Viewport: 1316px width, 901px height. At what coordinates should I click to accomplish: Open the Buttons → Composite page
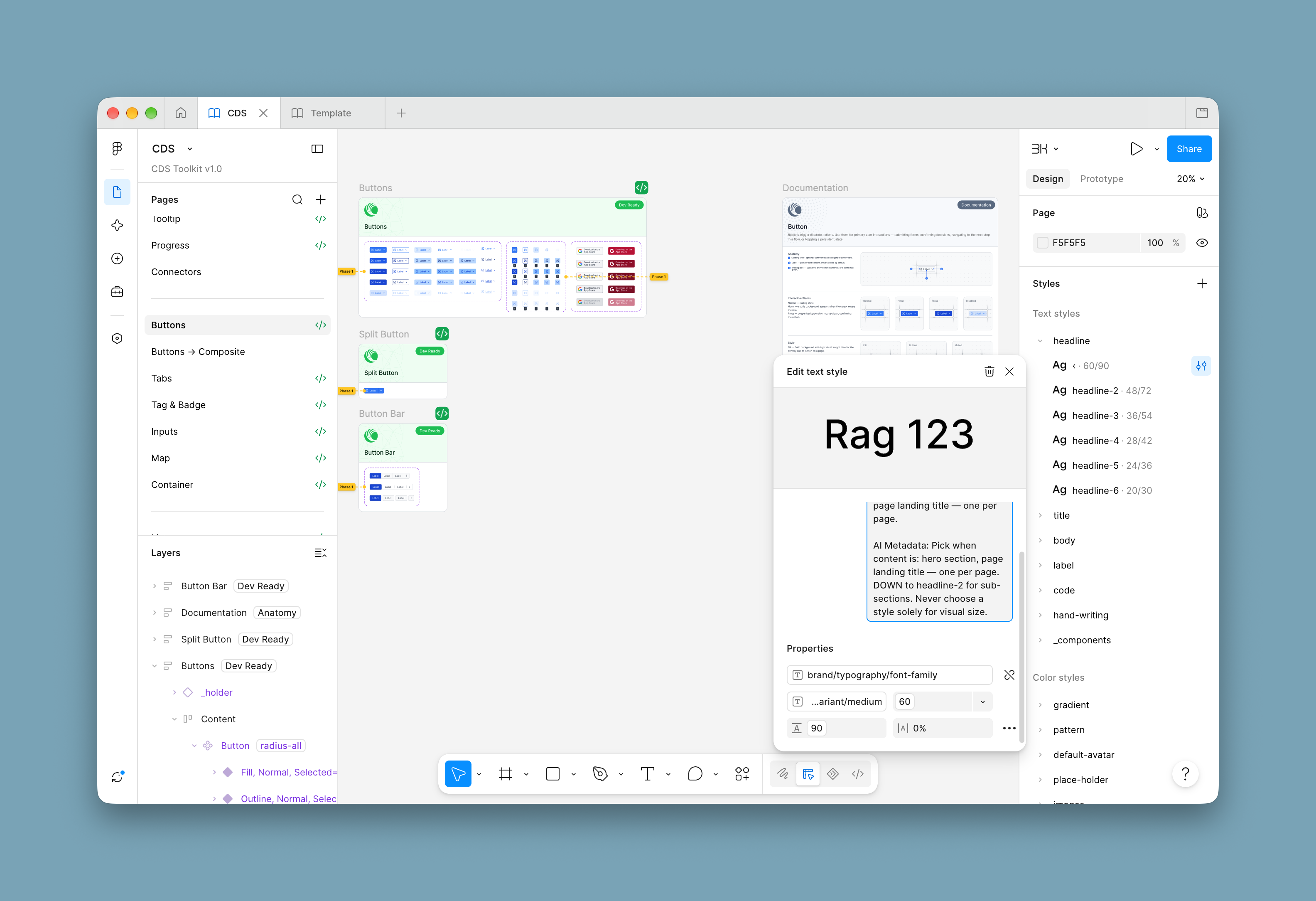click(238, 351)
